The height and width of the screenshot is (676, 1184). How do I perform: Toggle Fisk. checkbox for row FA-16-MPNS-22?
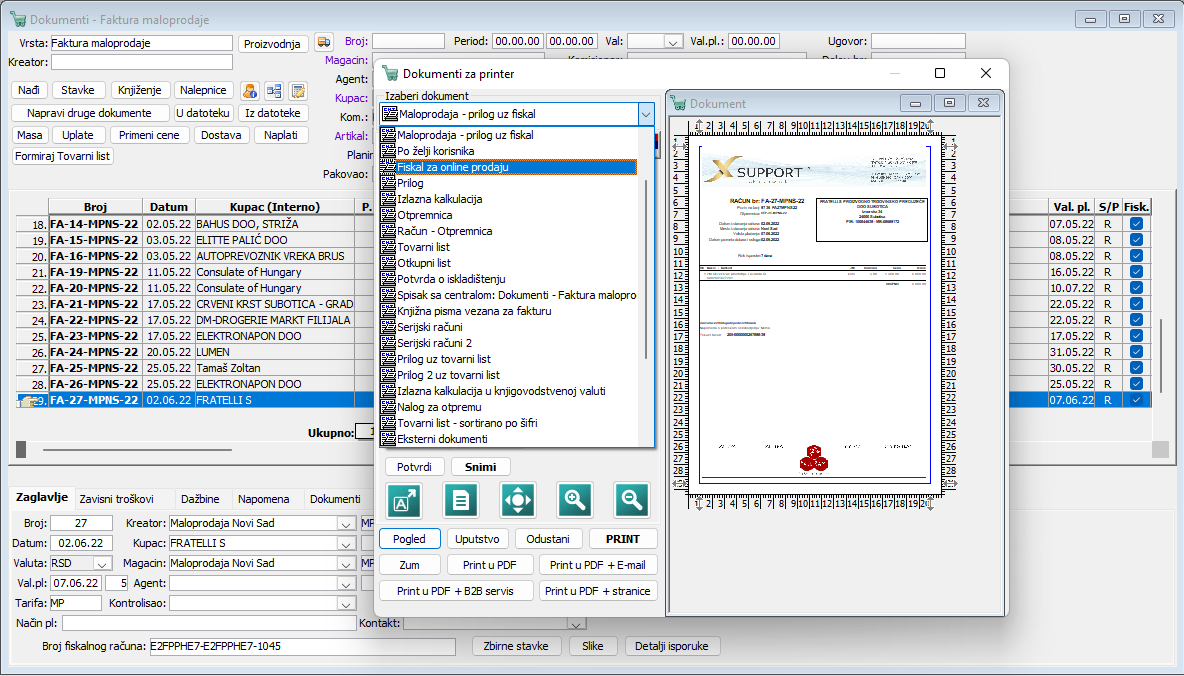click(1136, 256)
